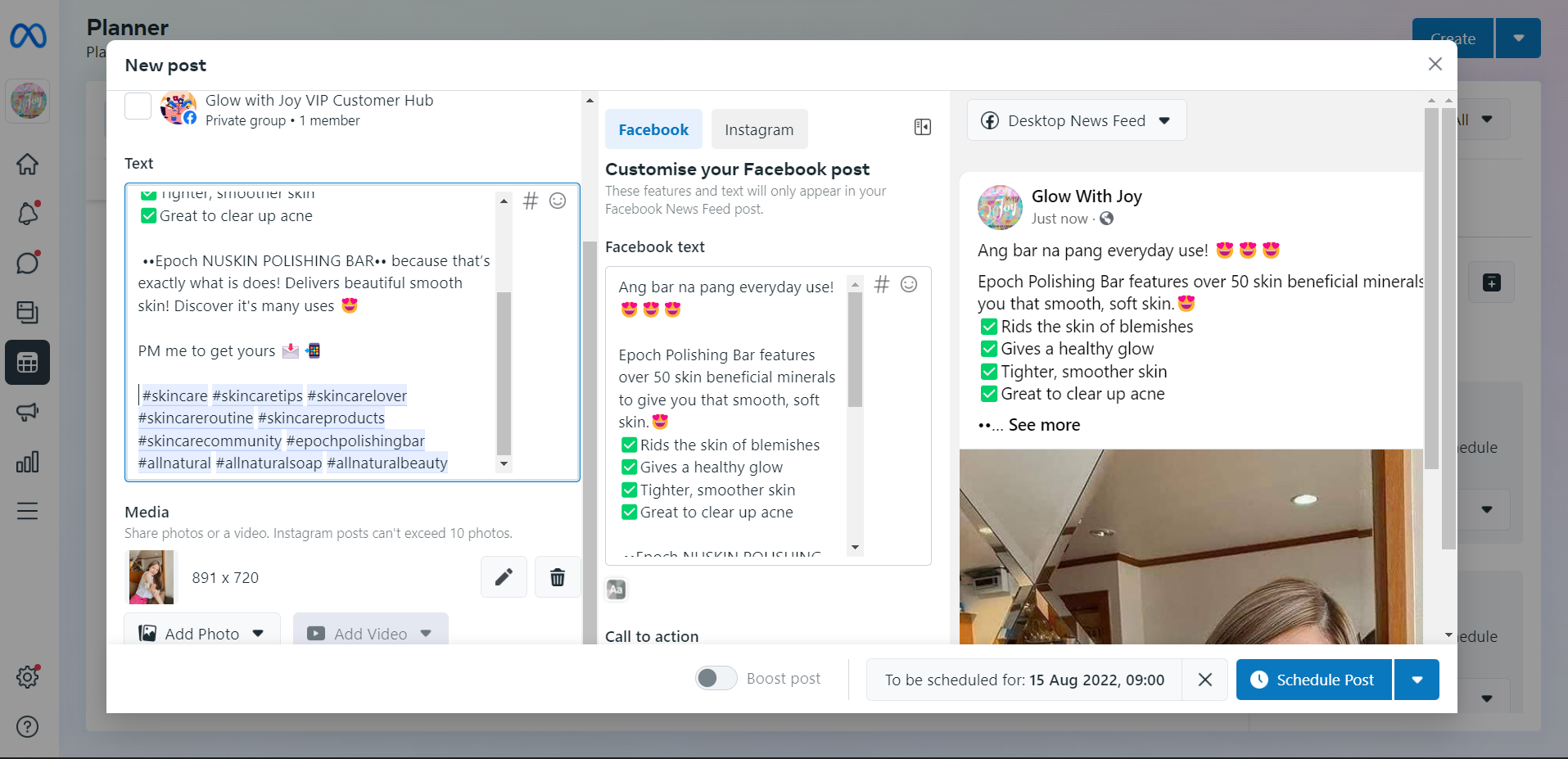Click the text background Aa icon

pyautogui.click(x=617, y=590)
